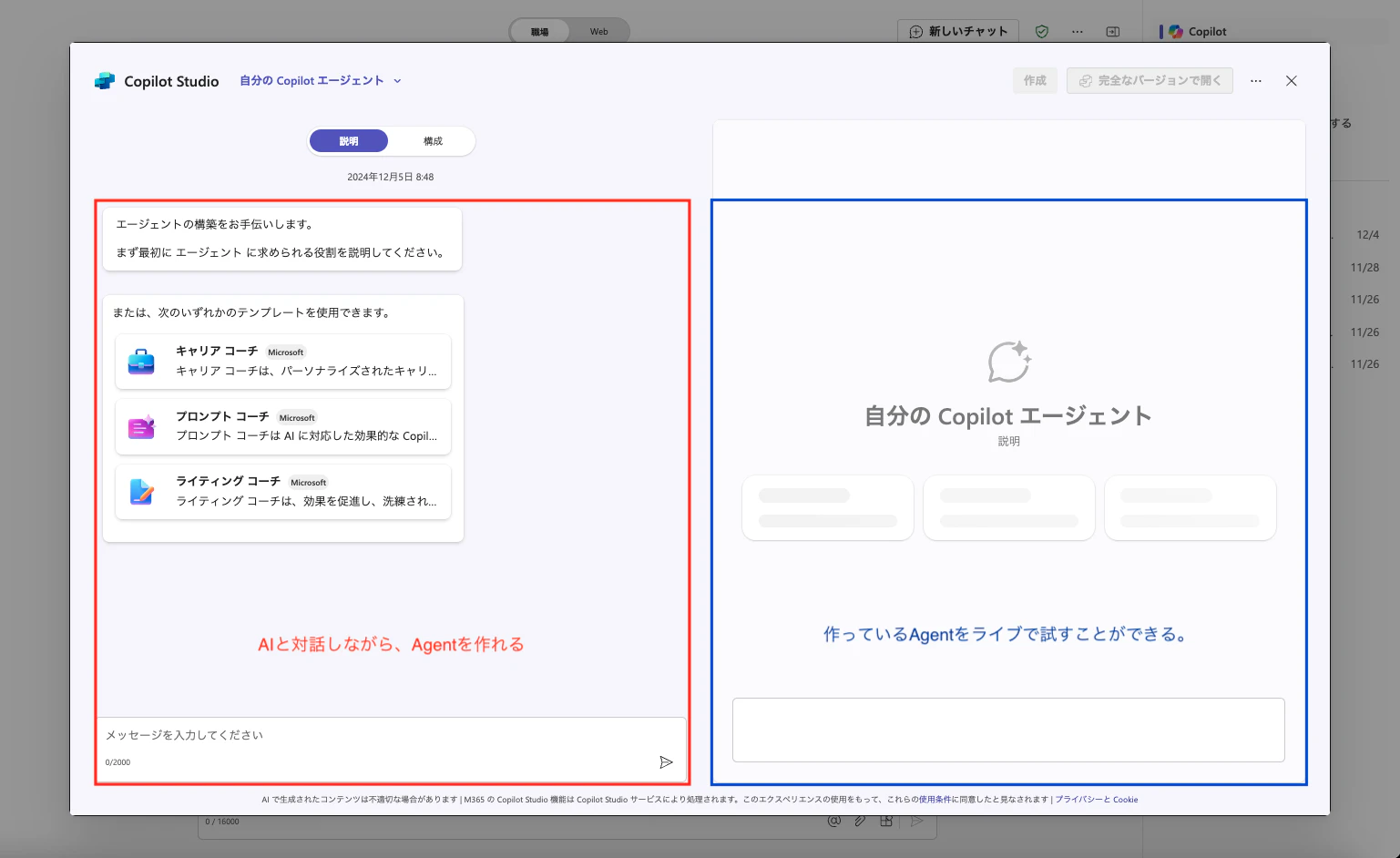This screenshot has width=1400, height=858.
Task: Click the Copilot Studio logo icon
Action: coord(105,81)
